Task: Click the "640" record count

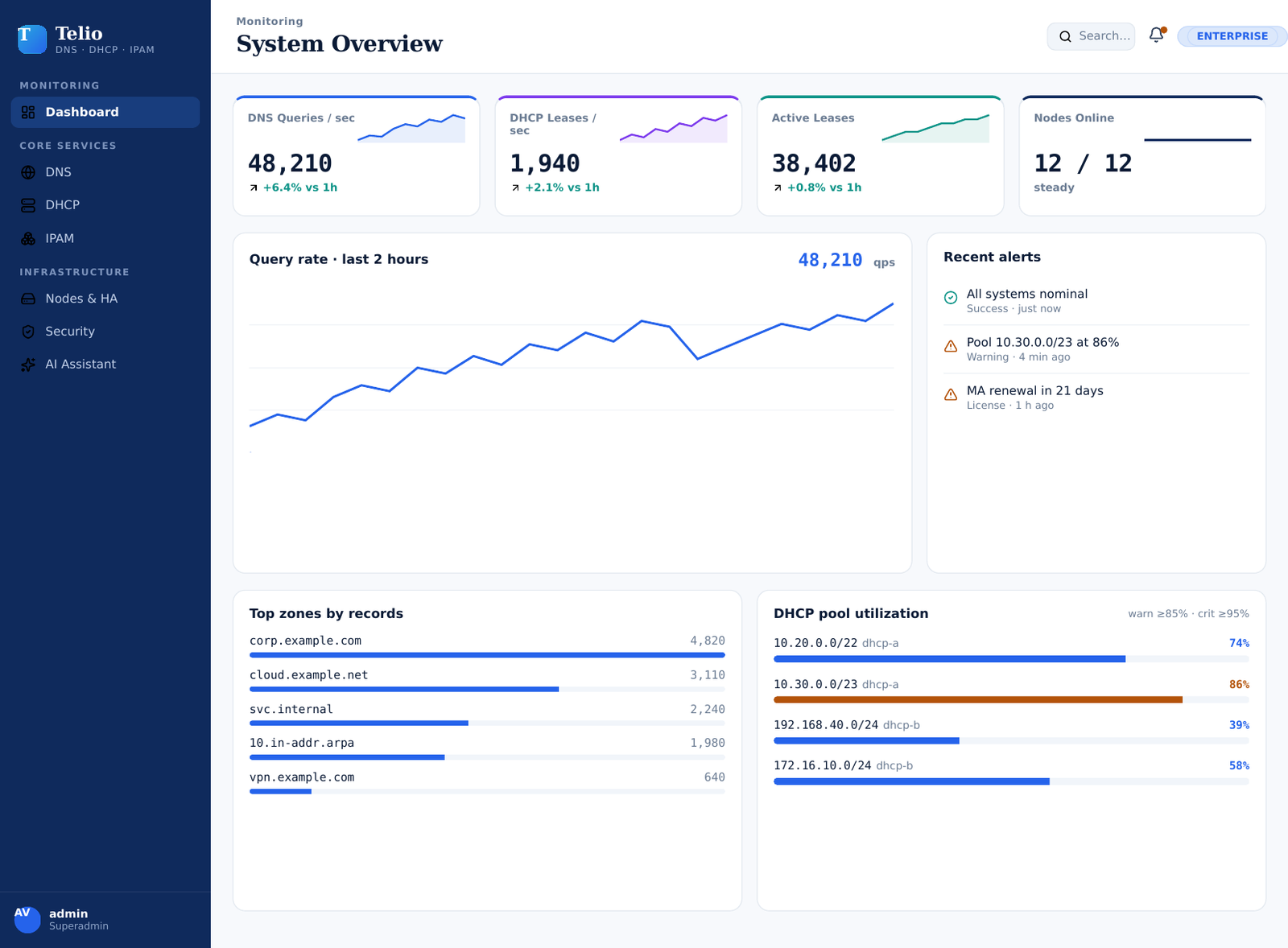Action: 715,777
